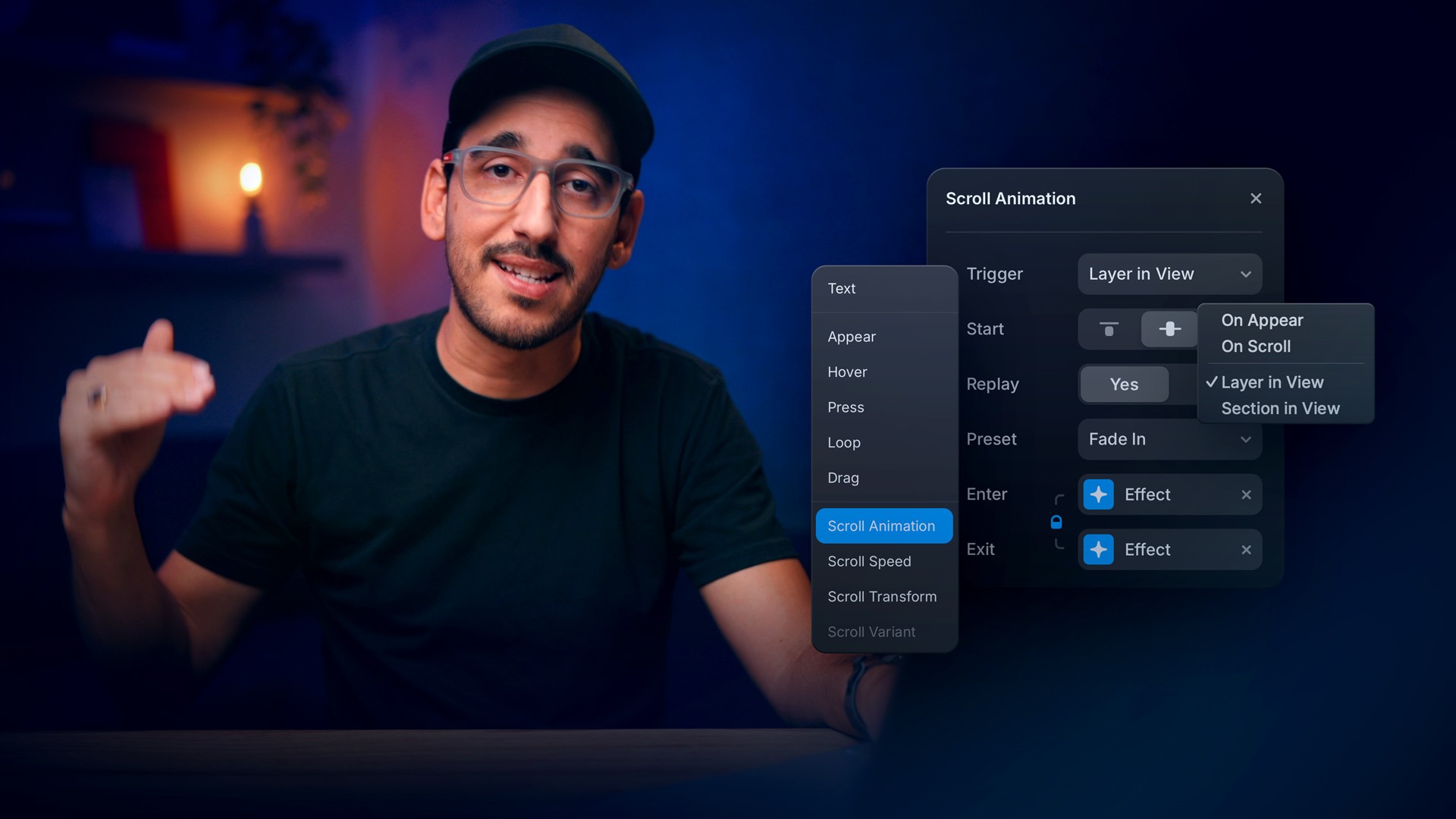Select Scroll Transform menu item
Screen dimensions: 1456x819
[x=882, y=597]
